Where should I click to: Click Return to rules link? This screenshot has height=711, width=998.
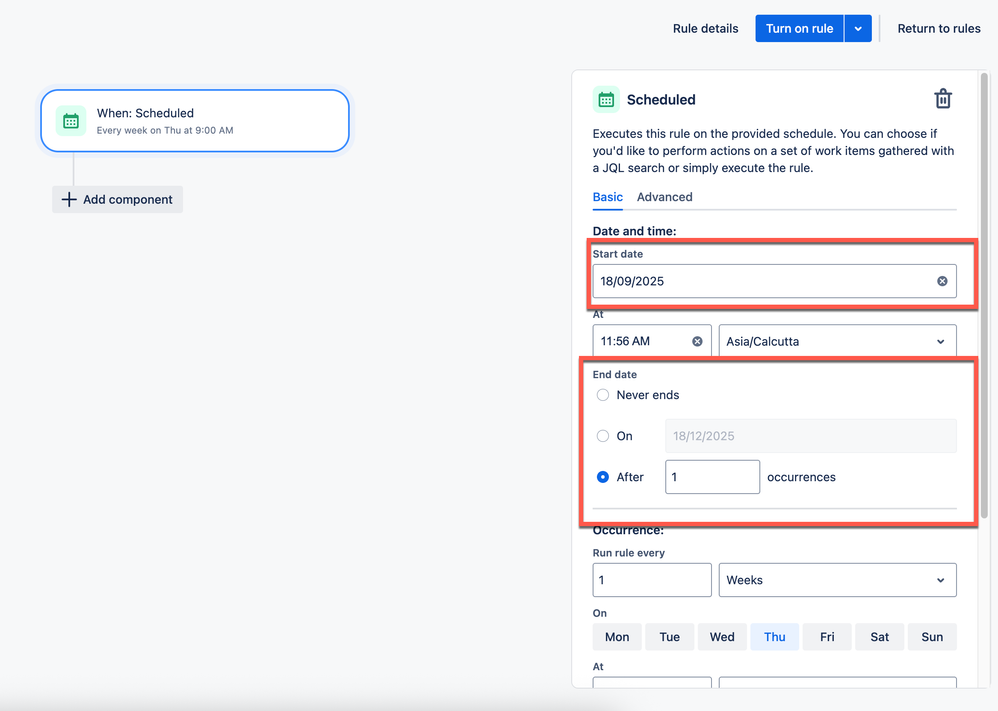pyautogui.click(x=939, y=29)
